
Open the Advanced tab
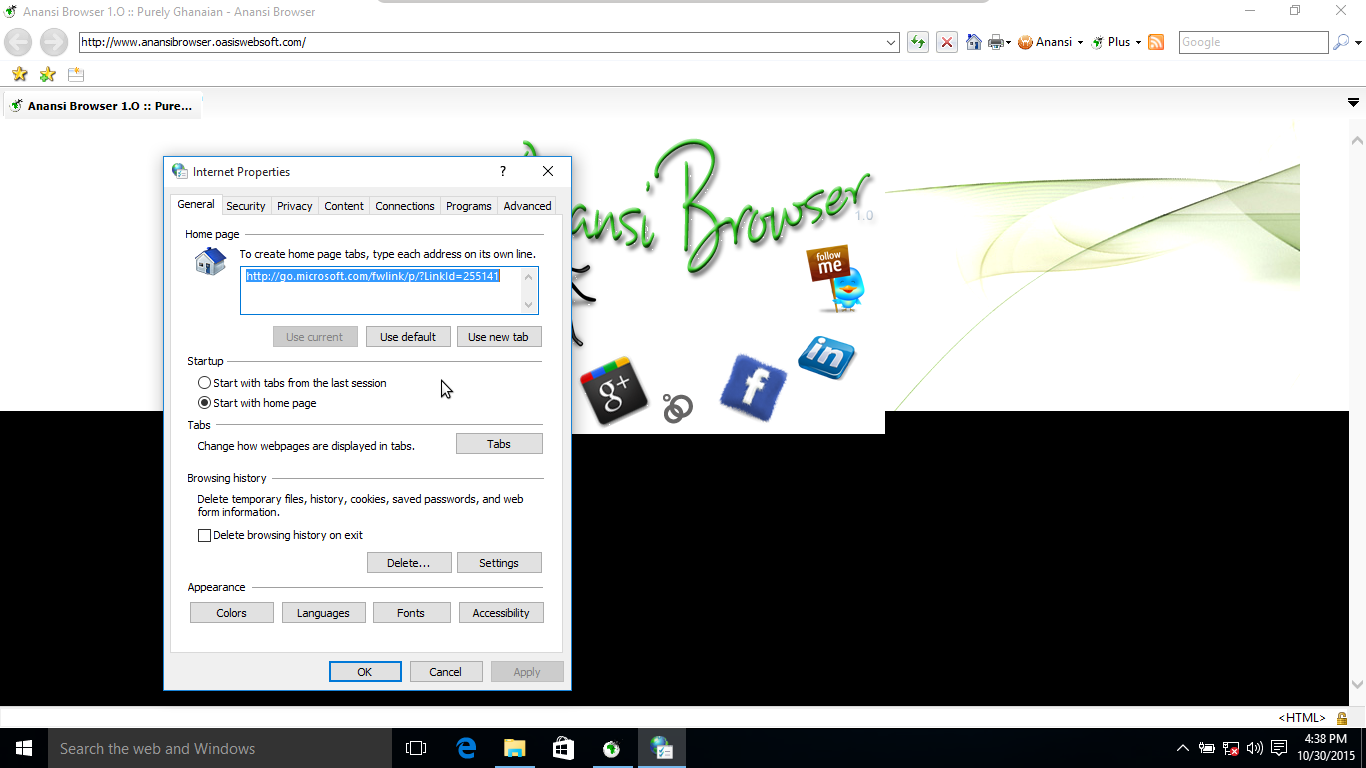[527, 206]
